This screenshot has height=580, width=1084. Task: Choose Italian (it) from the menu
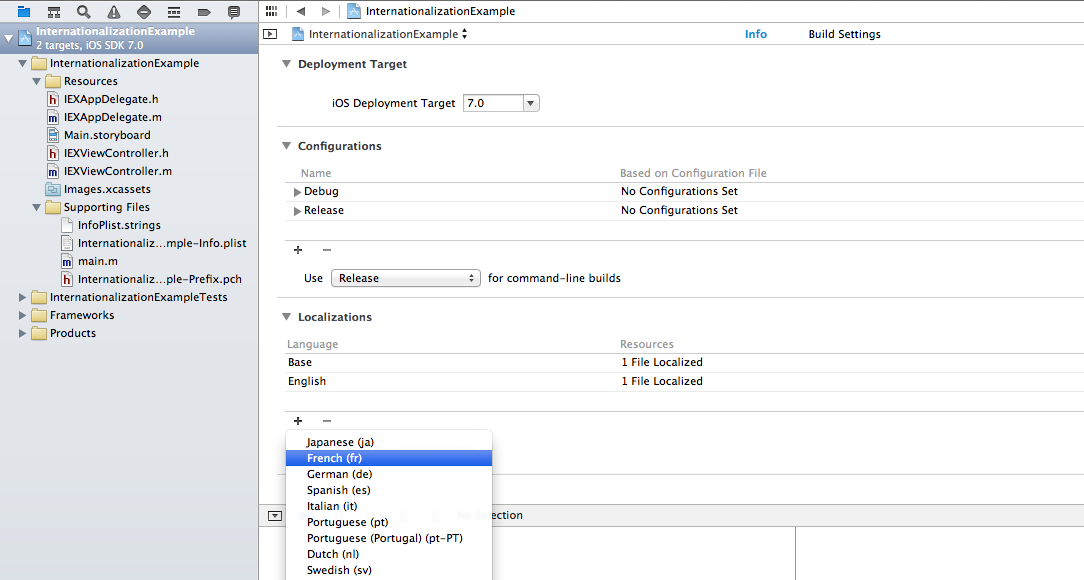point(389,506)
